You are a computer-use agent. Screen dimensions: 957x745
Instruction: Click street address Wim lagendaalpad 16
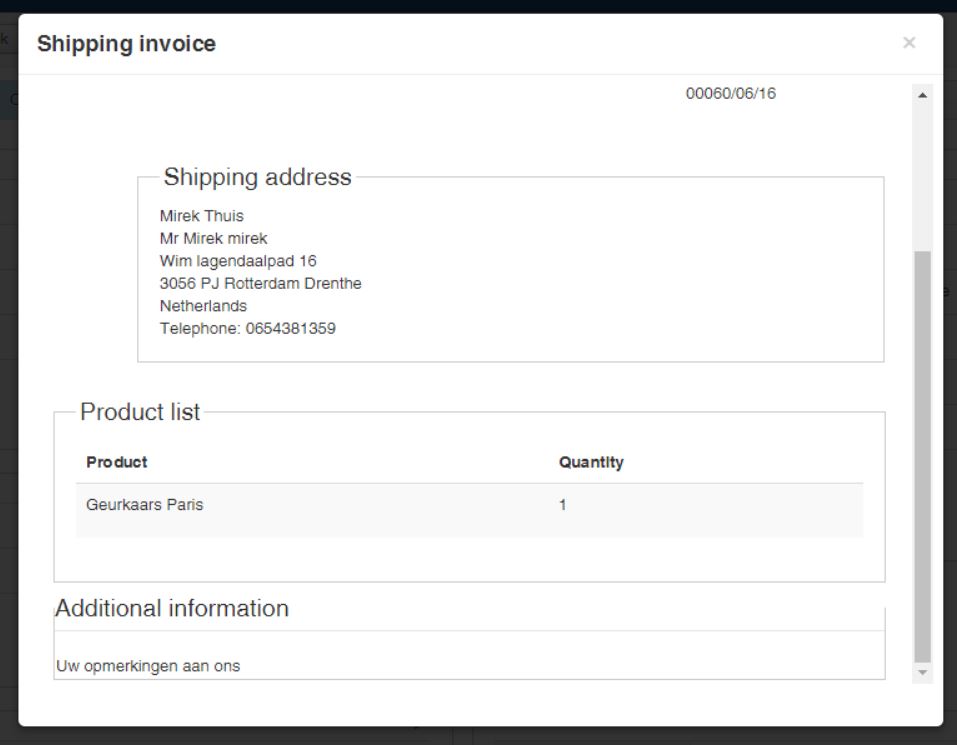coord(238,261)
